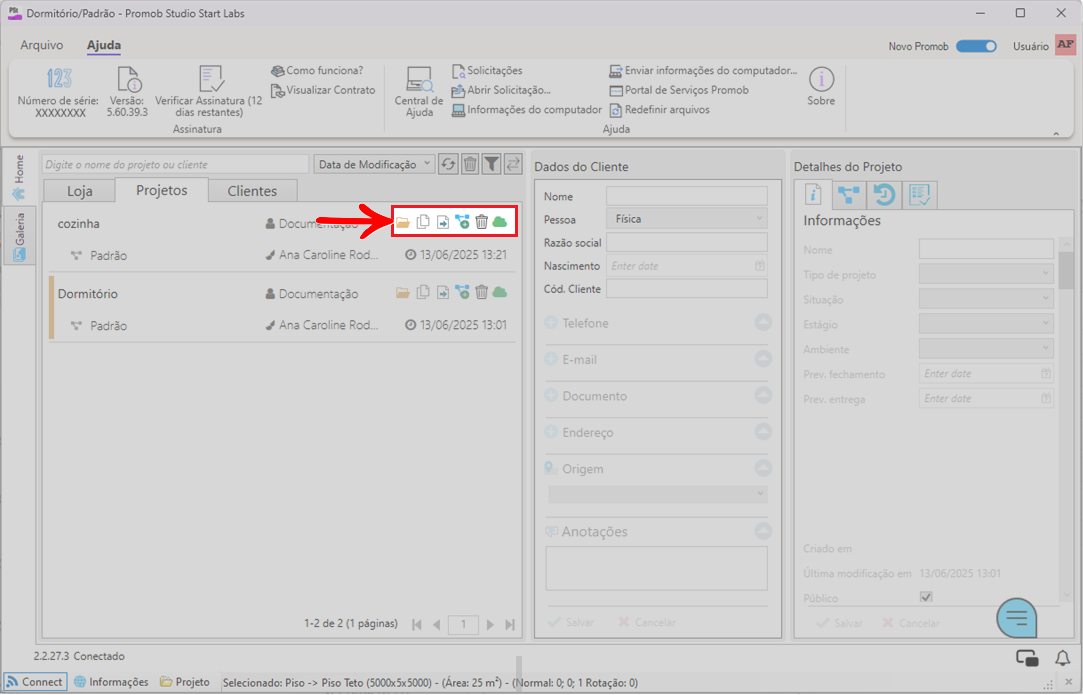
Task: Open the Tipo de projeto dropdown
Action: 986,274
